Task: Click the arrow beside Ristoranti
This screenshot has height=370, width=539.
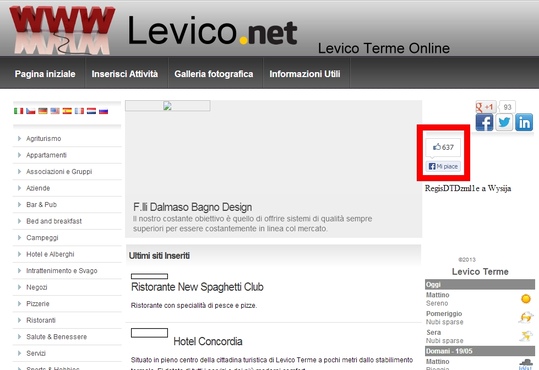Action: tap(19, 320)
